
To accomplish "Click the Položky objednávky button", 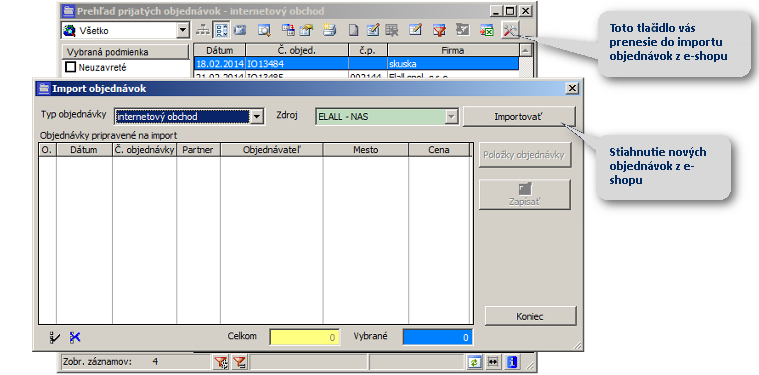I will point(525,155).
